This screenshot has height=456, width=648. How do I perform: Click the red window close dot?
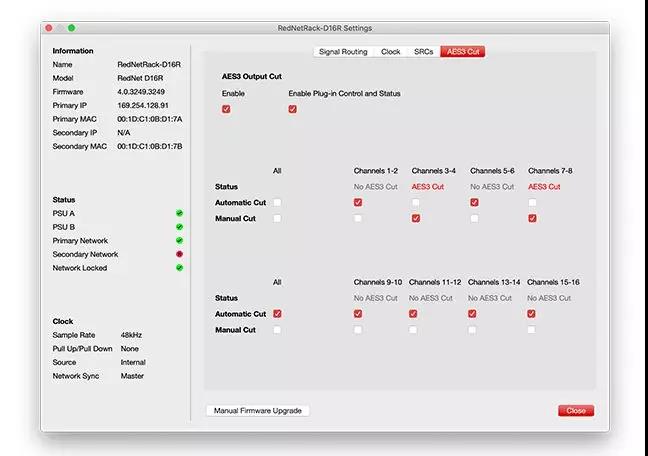coord(49,28)
